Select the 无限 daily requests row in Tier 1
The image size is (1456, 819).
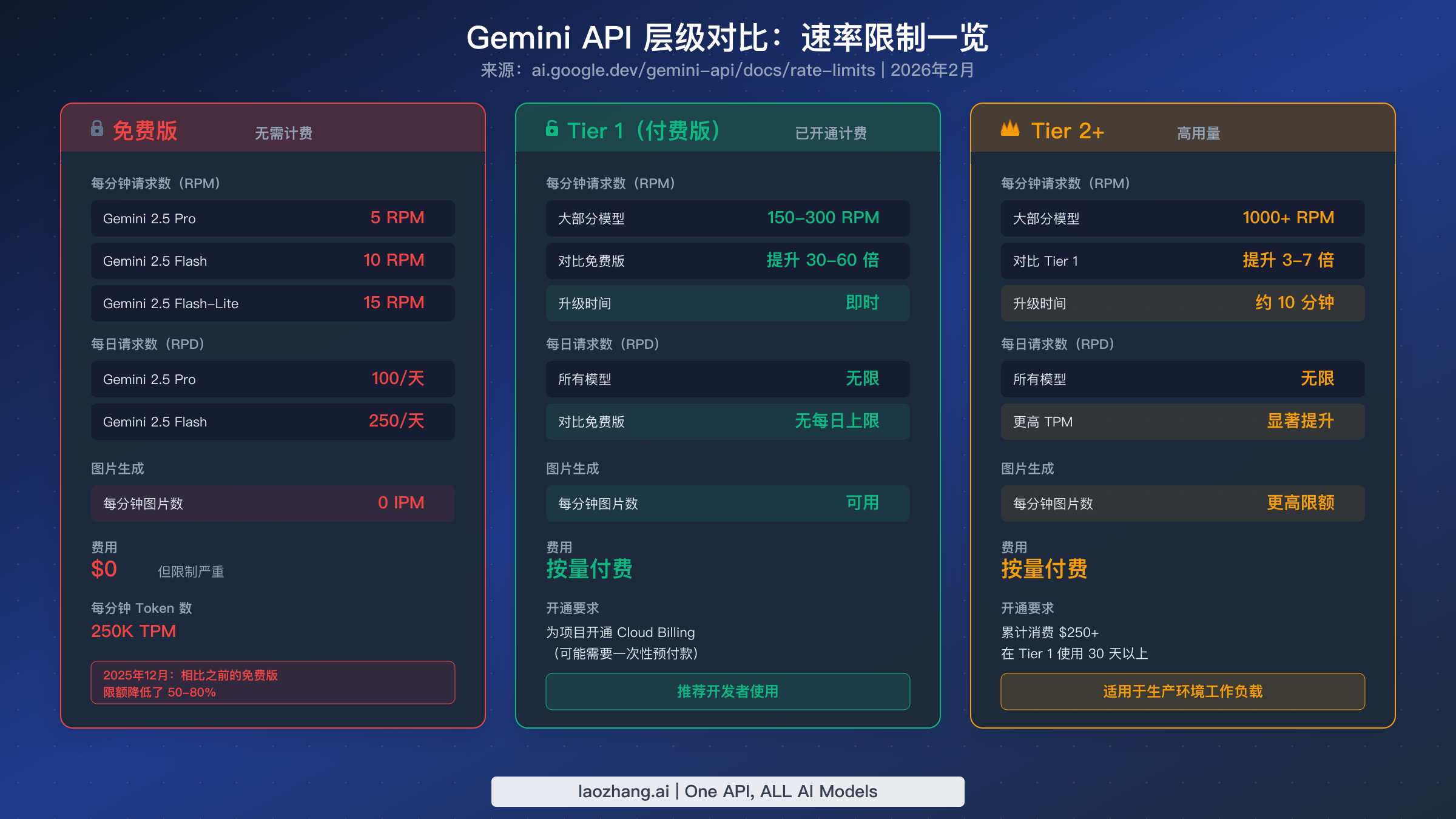tap(727, 379)
